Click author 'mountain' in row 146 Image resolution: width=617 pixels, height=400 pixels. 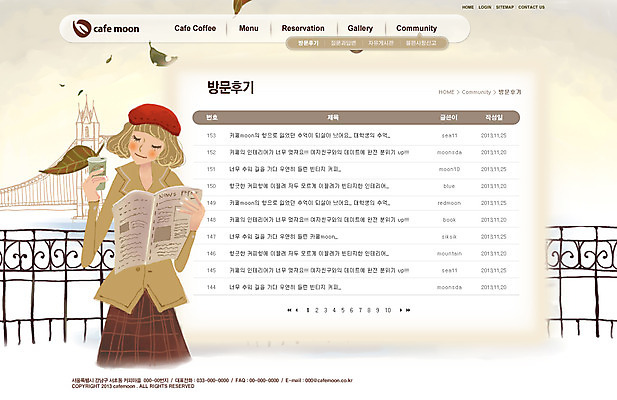click(x=449, y=254)
